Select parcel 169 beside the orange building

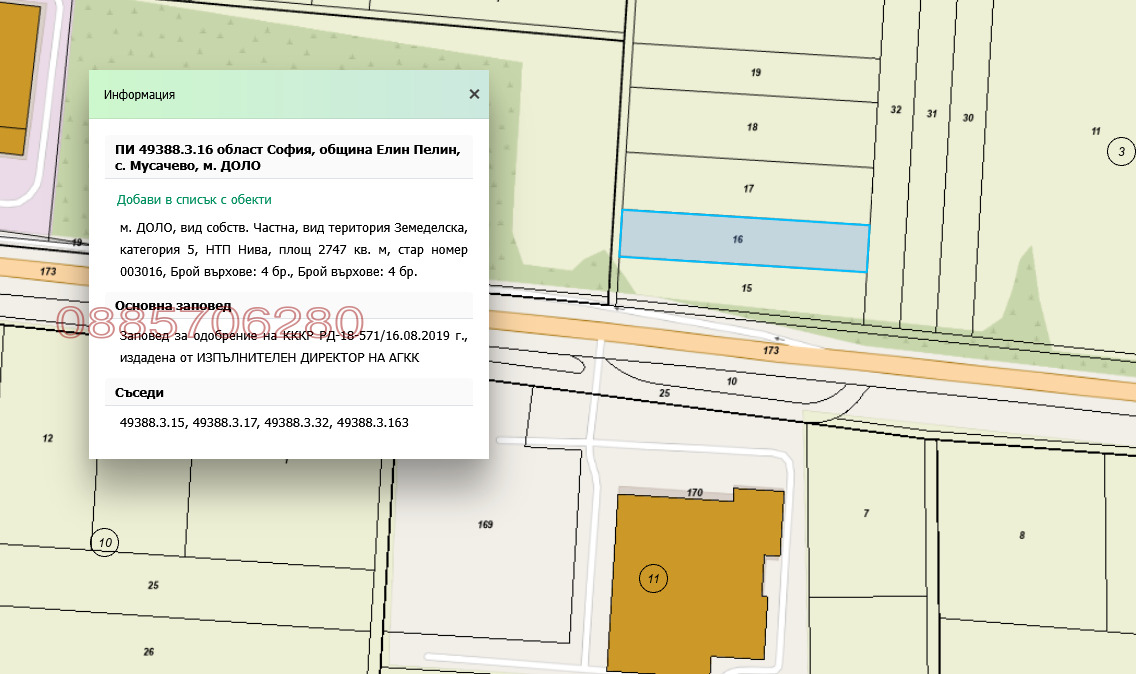click(x=486, y=524)
